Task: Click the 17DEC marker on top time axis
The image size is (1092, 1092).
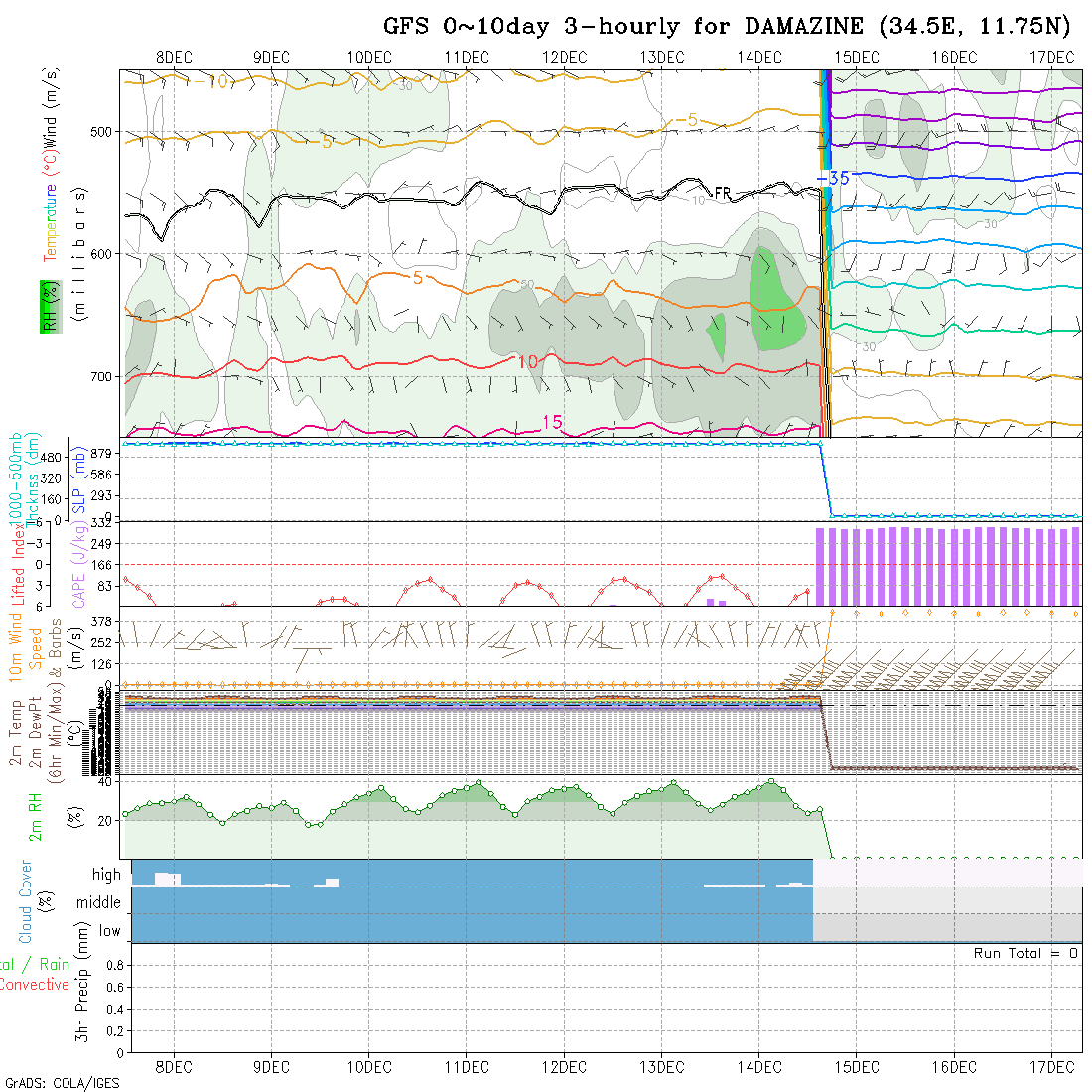Action: (x=1051, y=58)
